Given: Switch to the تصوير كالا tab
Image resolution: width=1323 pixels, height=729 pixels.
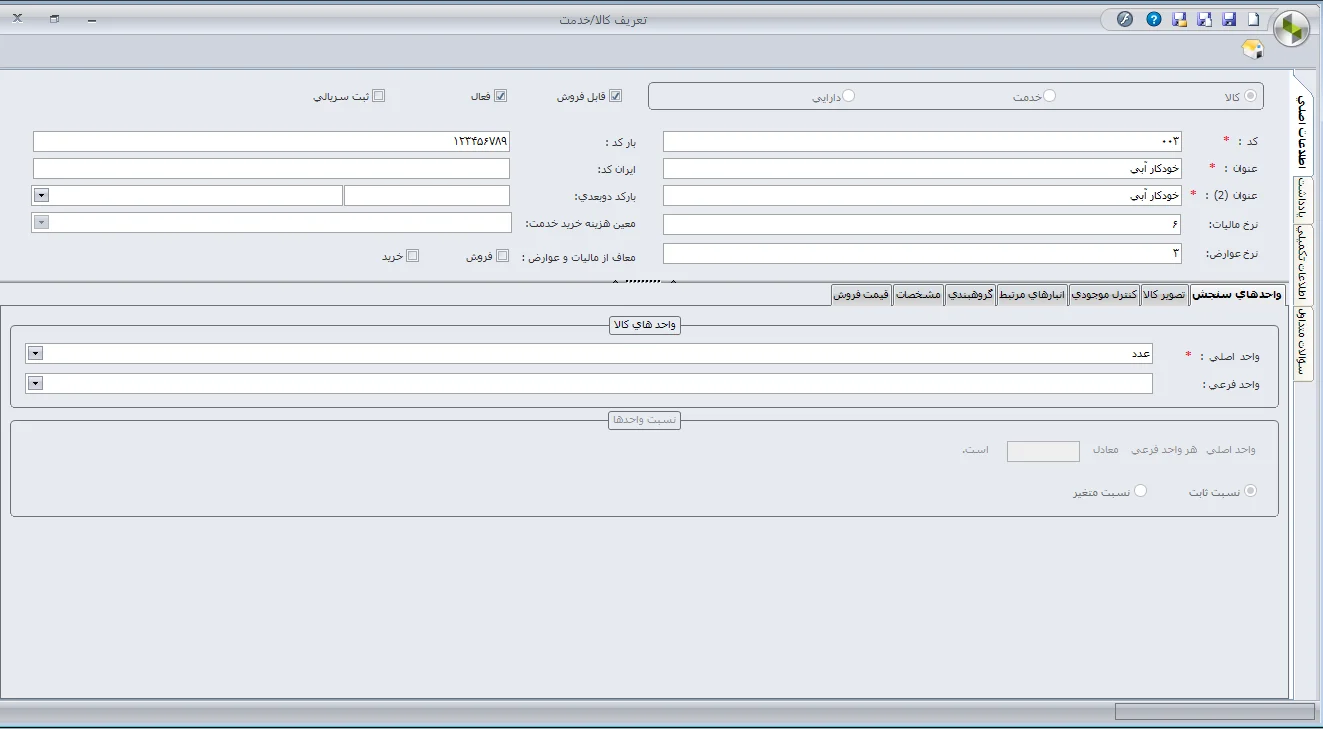Looking at the screenshot, I should [1163, 294].
